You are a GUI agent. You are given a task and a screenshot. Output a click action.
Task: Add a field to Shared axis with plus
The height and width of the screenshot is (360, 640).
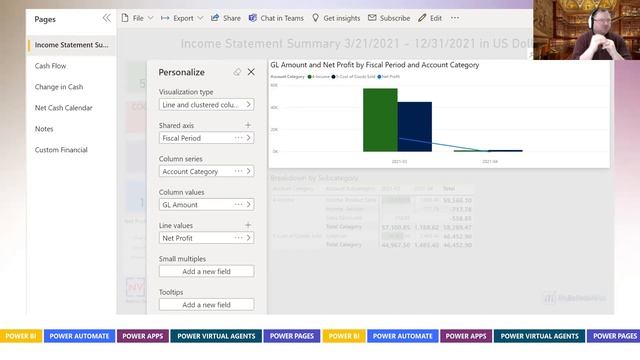(248, 125)
